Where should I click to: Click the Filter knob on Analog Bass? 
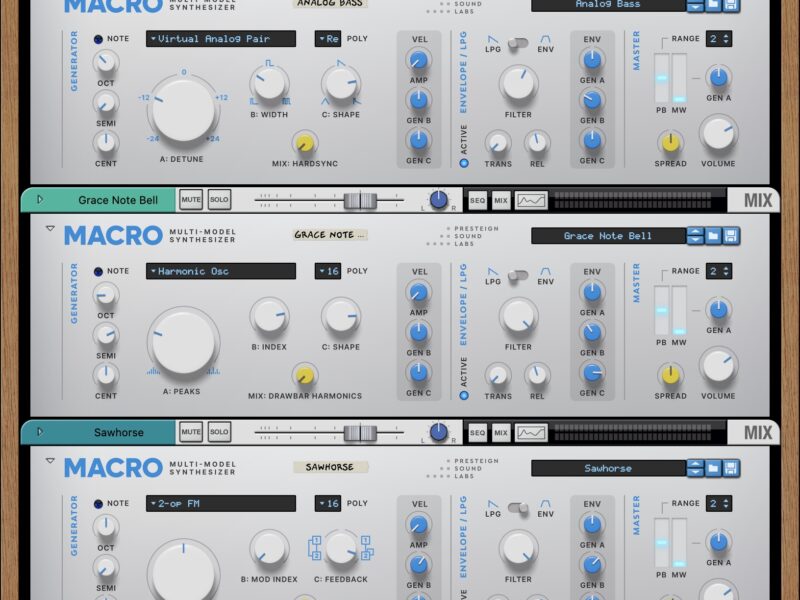pos(518,84)
